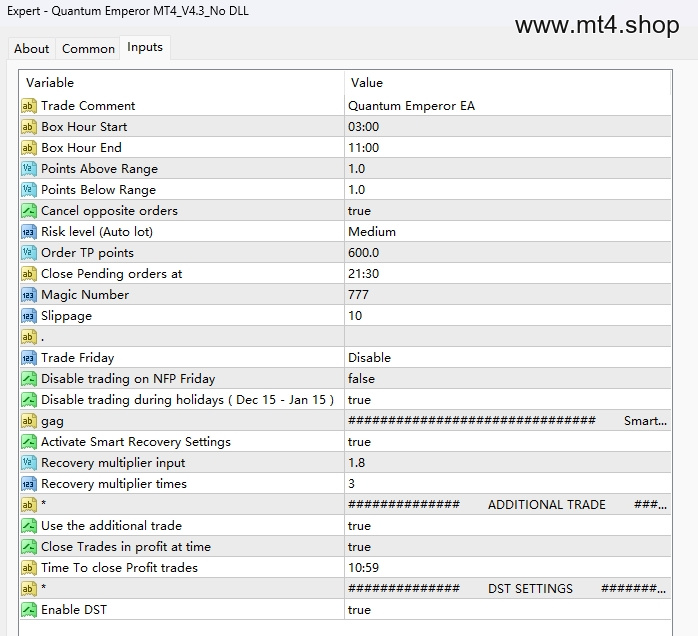The width and height of the screenshot is (698, 636).
Task: Edit the Box Hour End value 11:00
Action: 507,148
